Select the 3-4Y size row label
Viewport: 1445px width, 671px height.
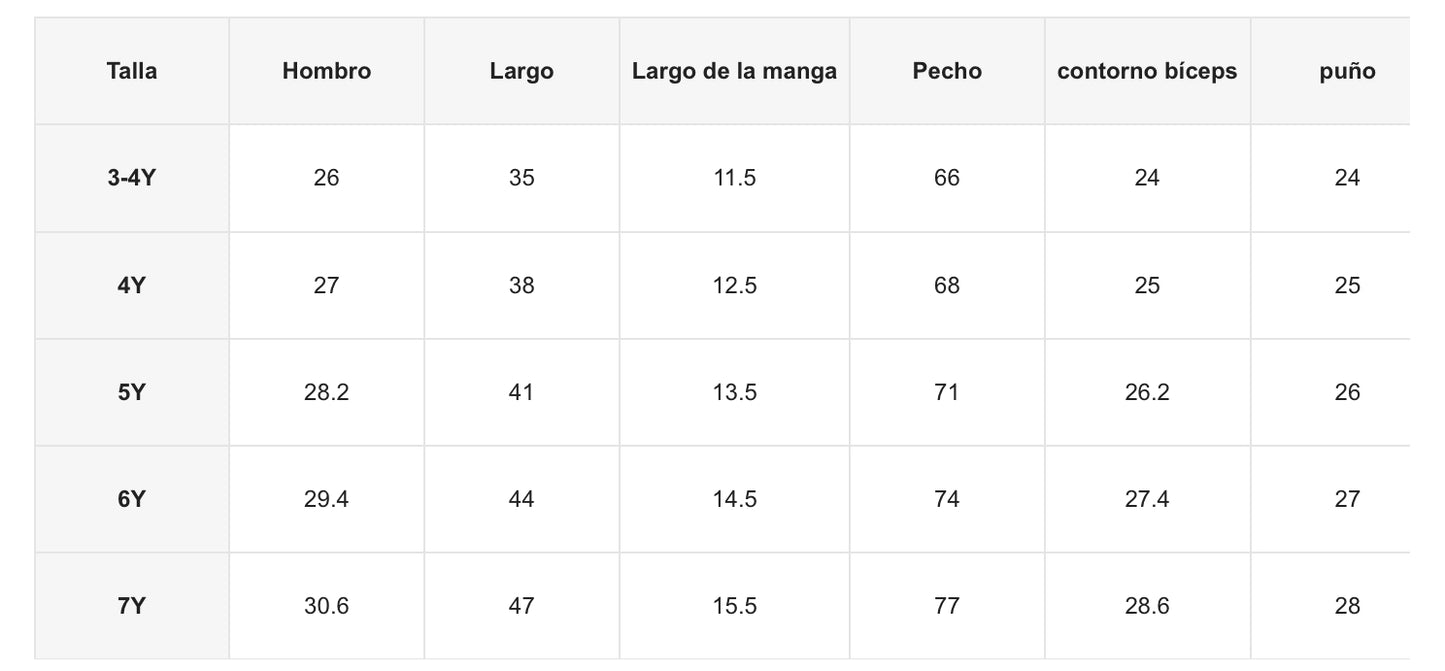132,178
